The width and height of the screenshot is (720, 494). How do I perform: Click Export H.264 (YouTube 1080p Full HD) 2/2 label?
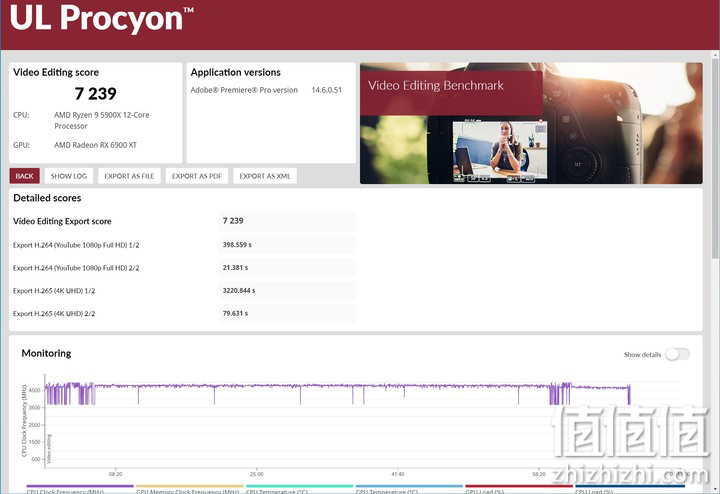[76, 268]
